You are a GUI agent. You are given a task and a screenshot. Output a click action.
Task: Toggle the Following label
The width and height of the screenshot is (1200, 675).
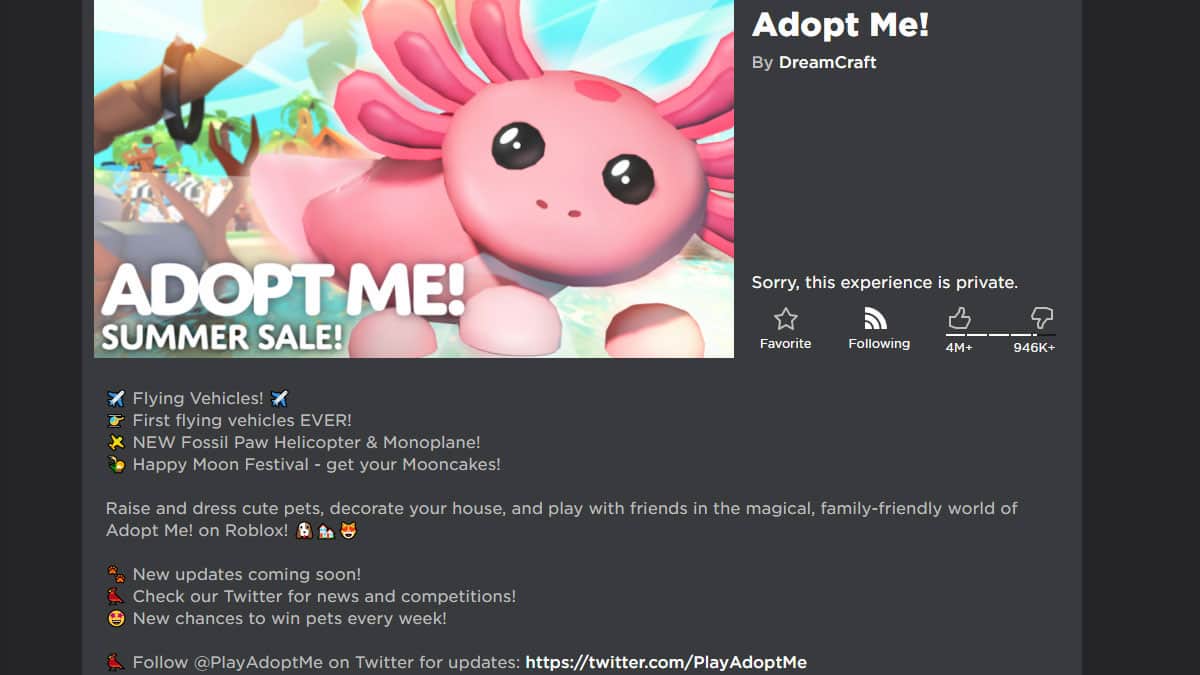click(x=879, y=343)
